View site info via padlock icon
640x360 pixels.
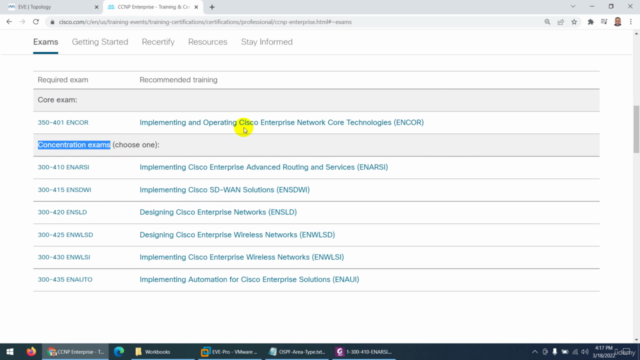tap(52, 22)
